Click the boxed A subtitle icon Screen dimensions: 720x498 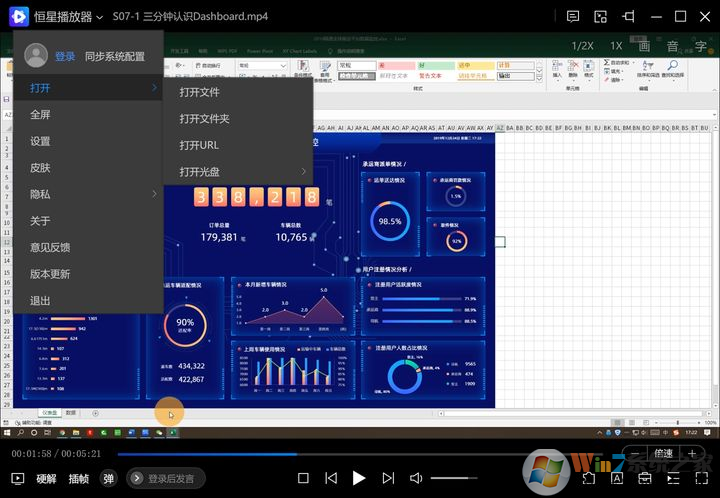(x=617, y=479)
